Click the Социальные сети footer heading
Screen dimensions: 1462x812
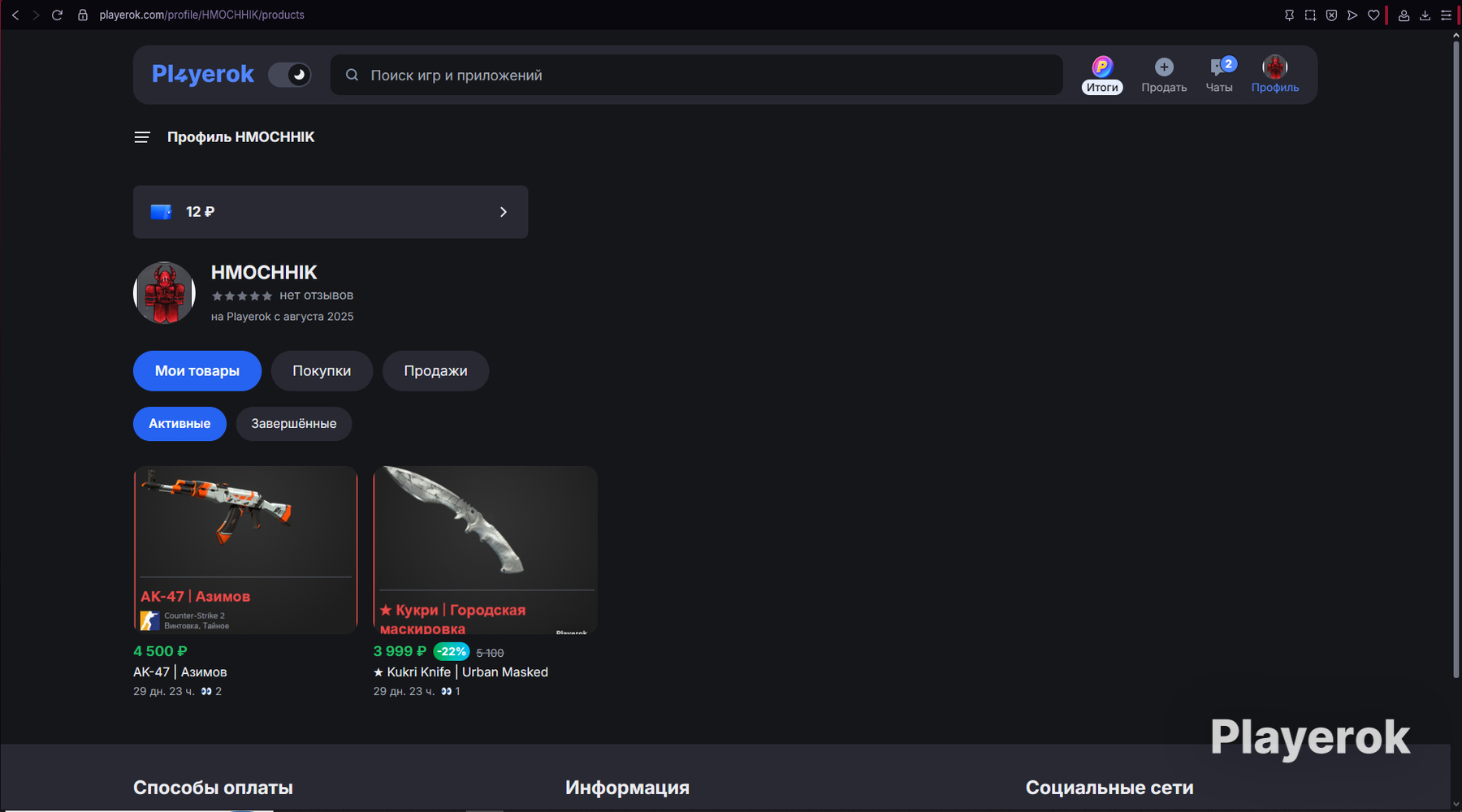tap(1109, 788)
